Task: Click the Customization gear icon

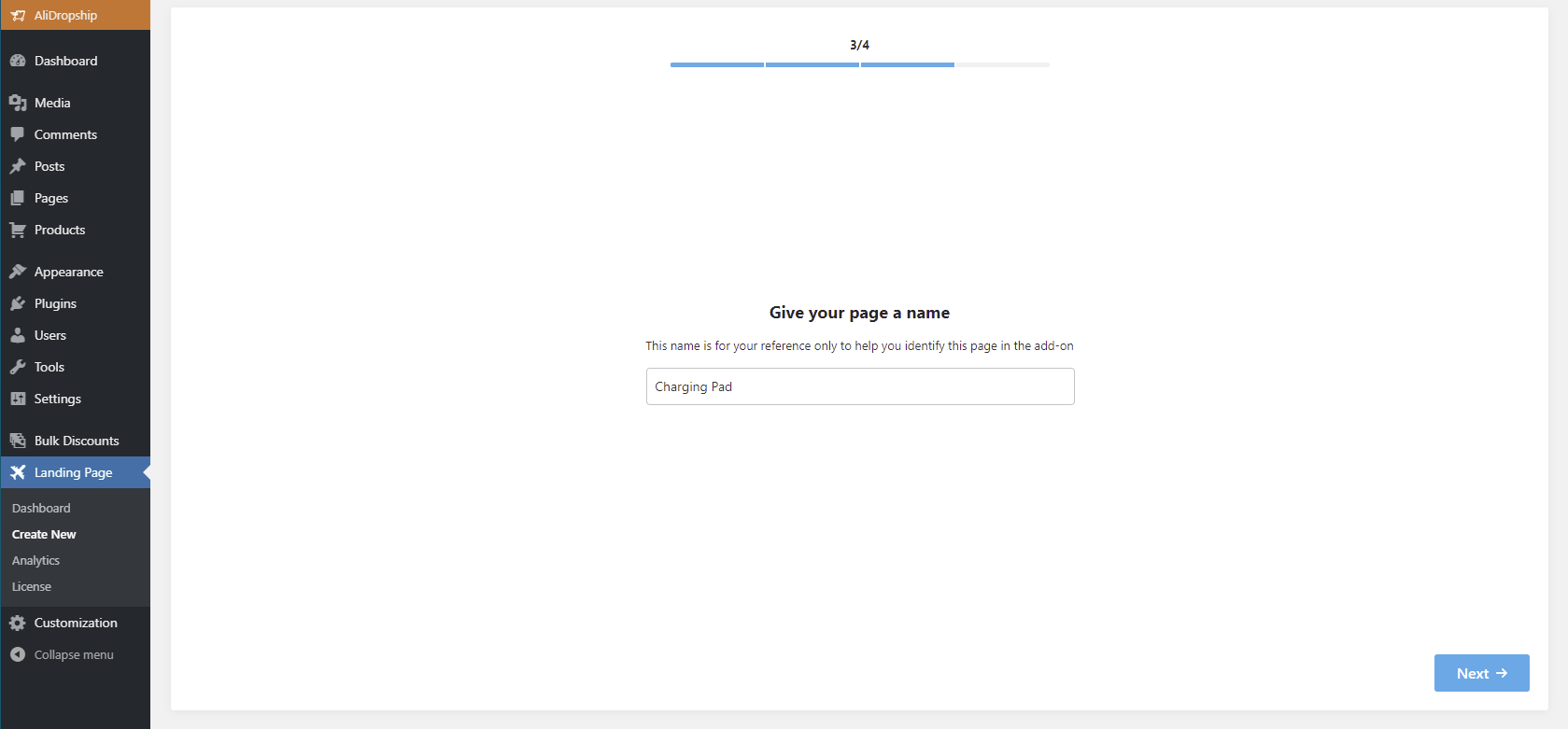Action: 18,623
